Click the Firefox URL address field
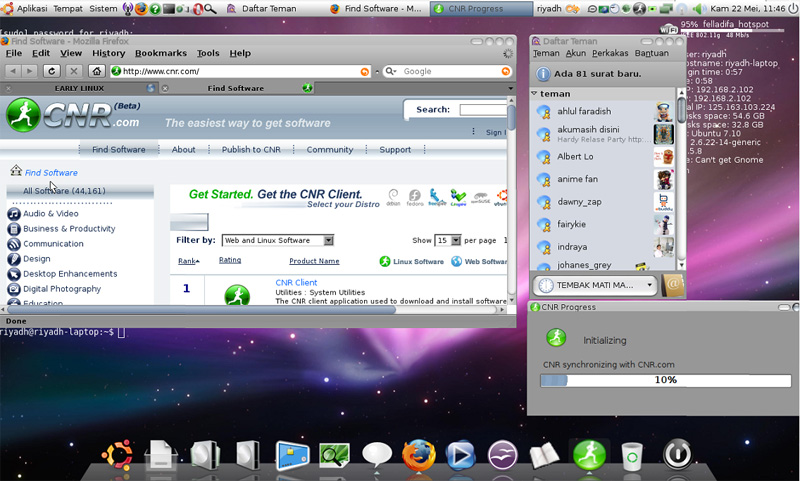 (x=240, y=71)
